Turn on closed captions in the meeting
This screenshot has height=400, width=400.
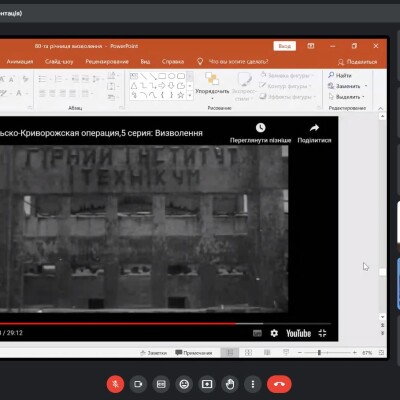[x=161, y=384]
